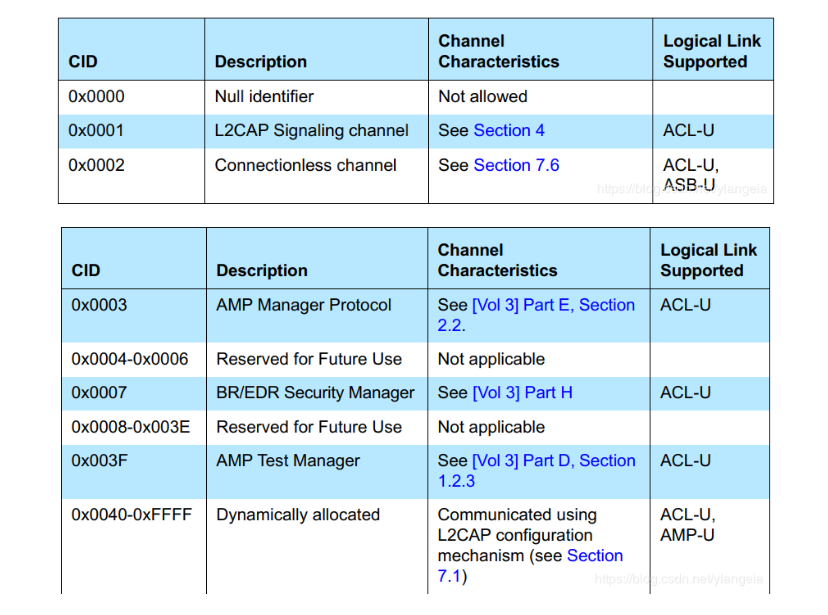Select the 0x003F CID cell

point(100,461)
